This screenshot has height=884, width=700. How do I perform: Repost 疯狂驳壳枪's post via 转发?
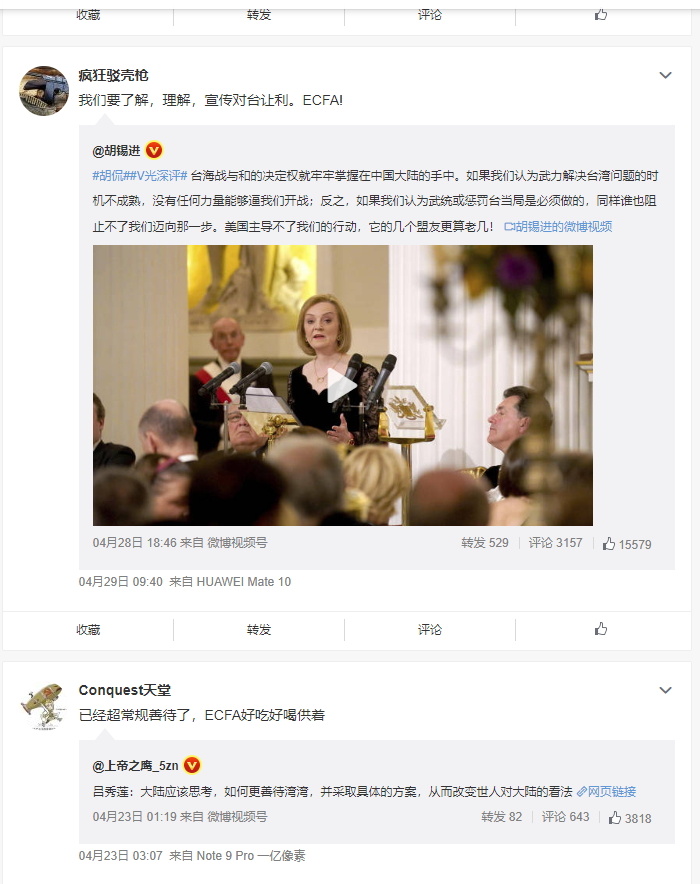pos(259,629)
